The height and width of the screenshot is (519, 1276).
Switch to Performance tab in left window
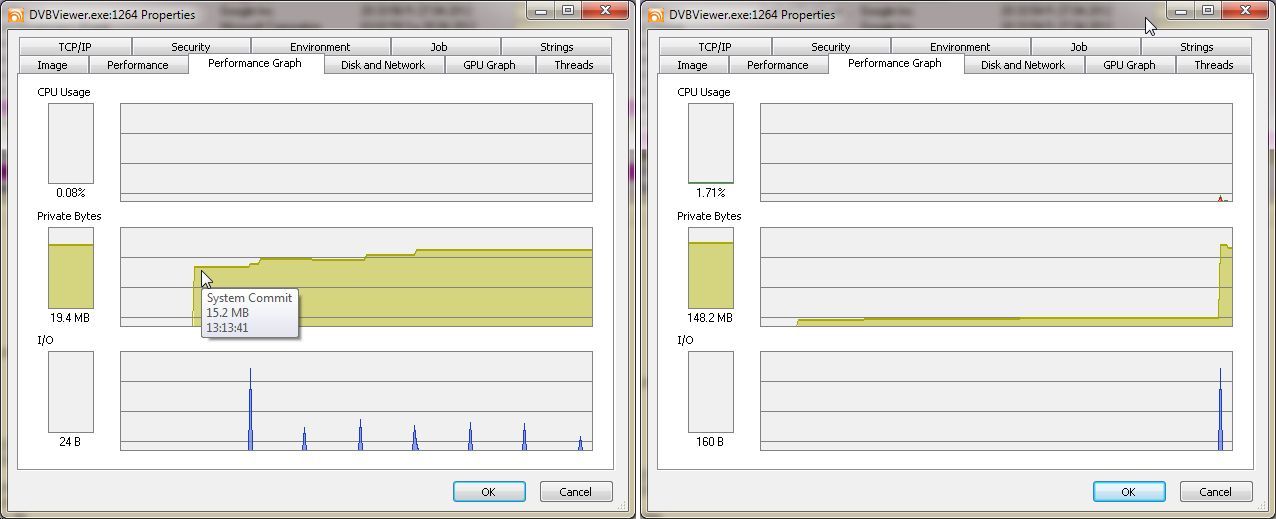138,65
